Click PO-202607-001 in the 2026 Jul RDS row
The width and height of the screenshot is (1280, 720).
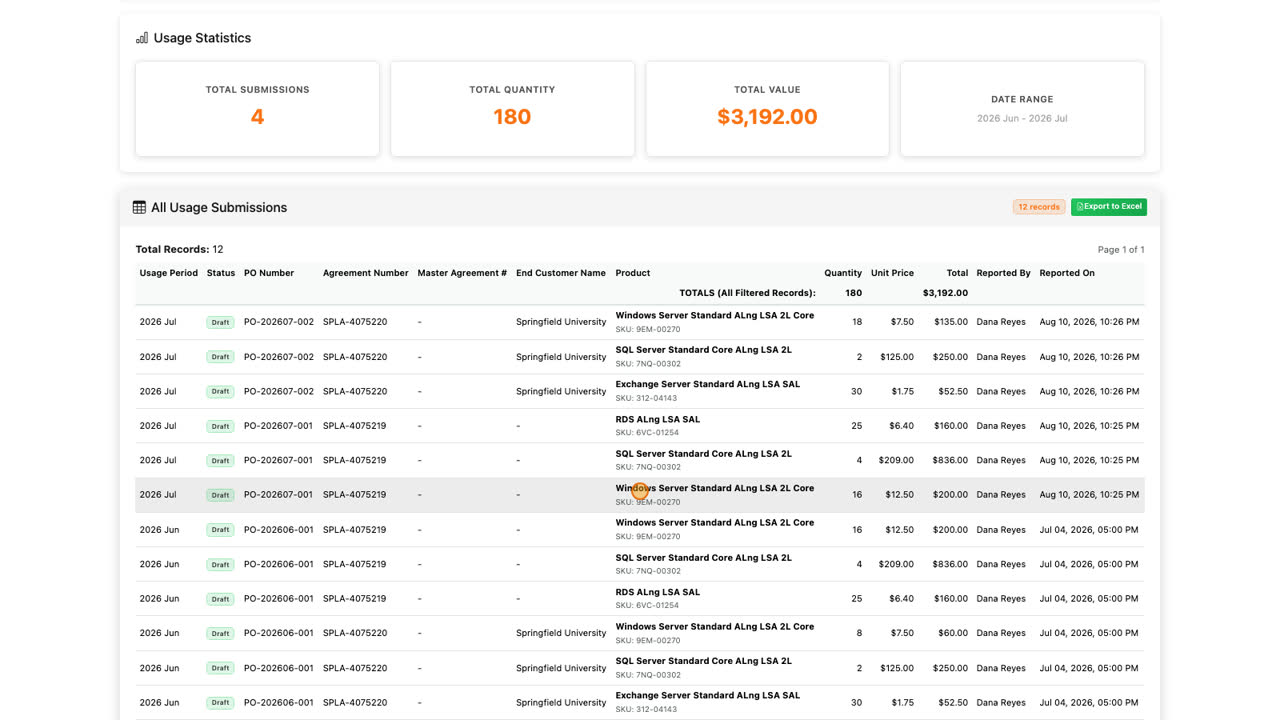[x=279, y=426]
